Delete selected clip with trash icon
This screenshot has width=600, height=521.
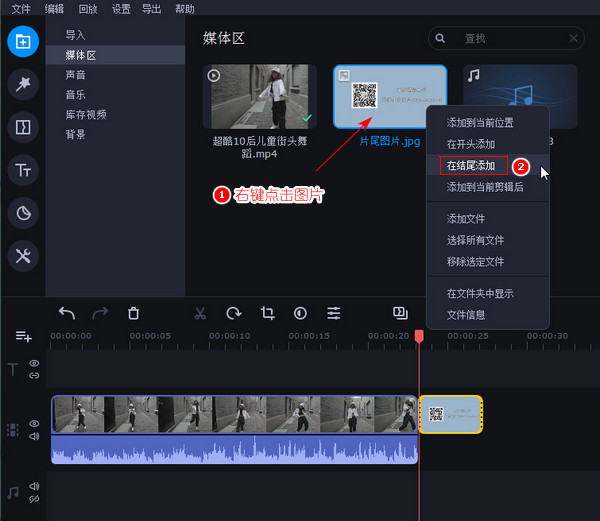coord(134,313)
